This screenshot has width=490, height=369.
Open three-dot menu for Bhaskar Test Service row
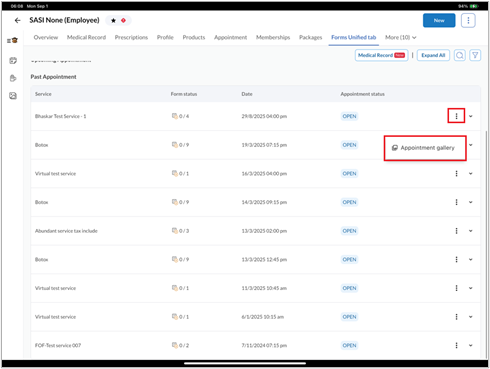click(x=456, y=116)
